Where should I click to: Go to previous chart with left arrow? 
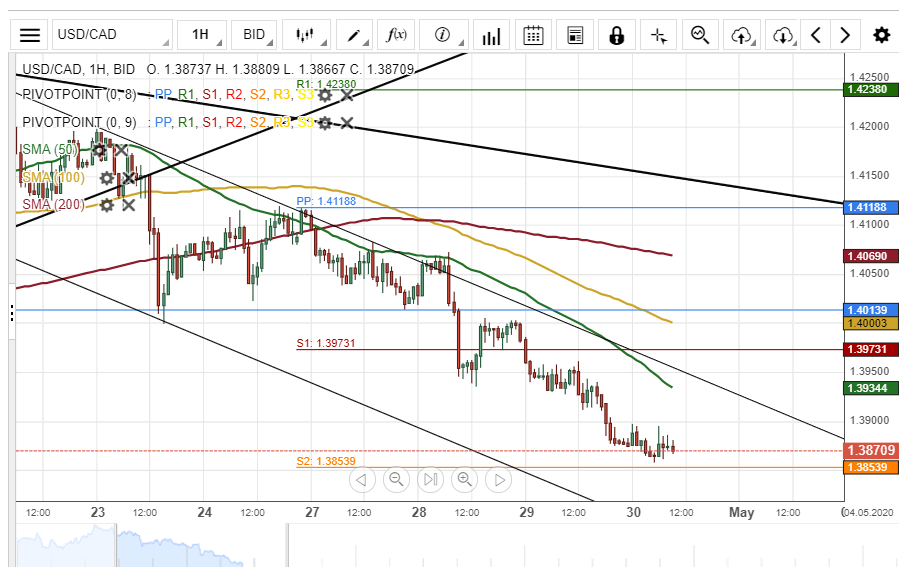(x=816, y=35)
